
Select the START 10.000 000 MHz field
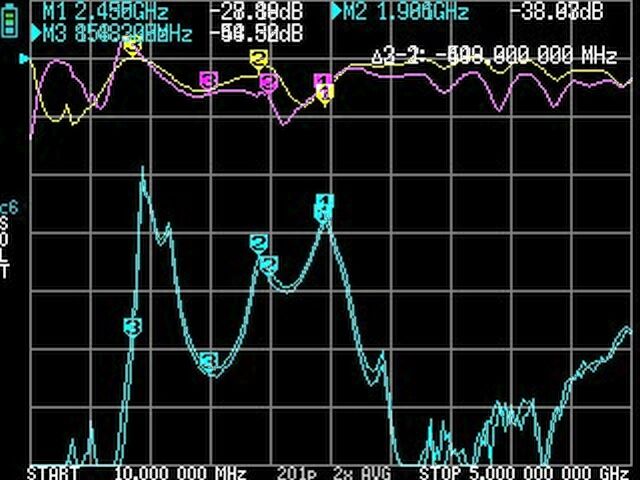pos(136,473)
